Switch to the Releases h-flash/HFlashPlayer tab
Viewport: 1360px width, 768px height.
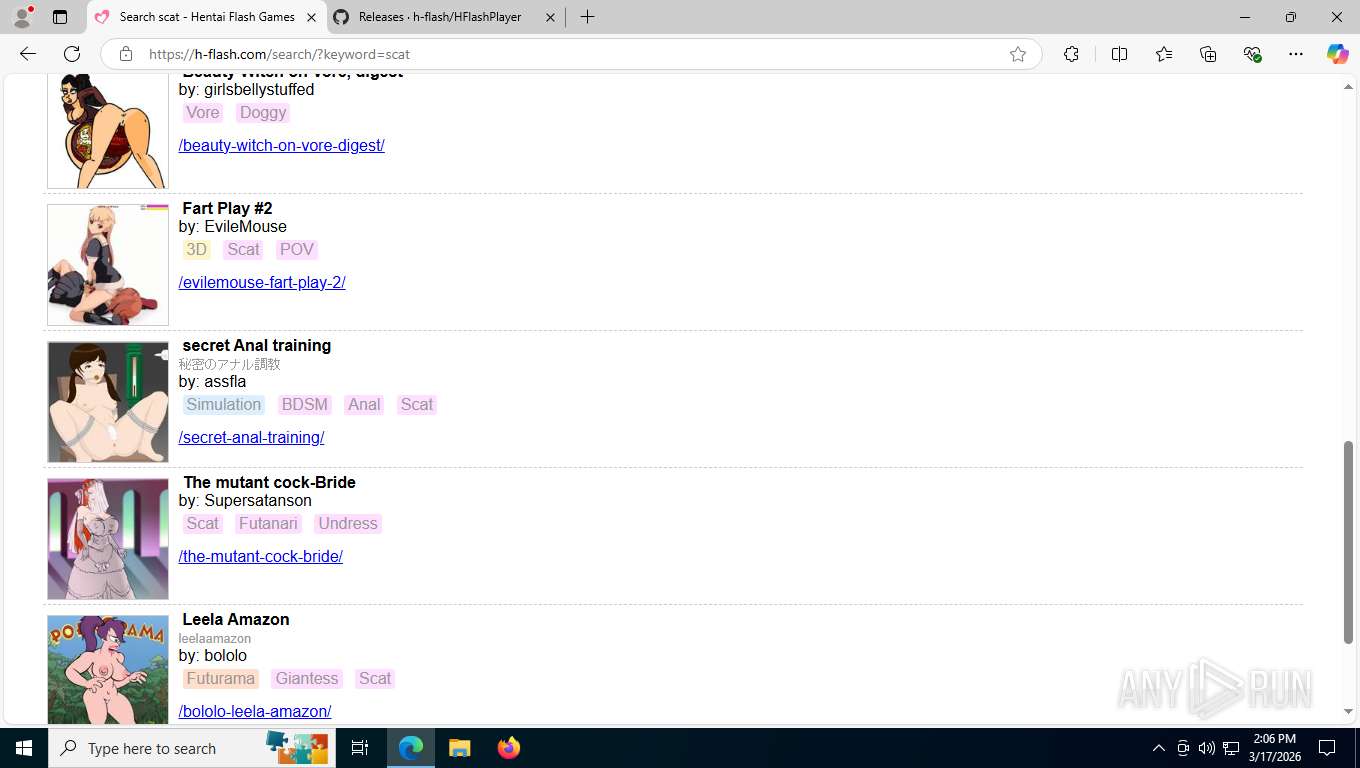click(x=445, y=17)
